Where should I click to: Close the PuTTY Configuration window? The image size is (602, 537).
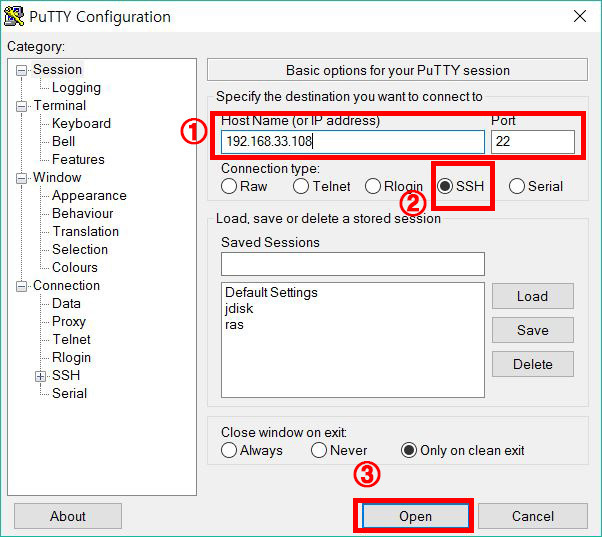(x=579, y=16)
